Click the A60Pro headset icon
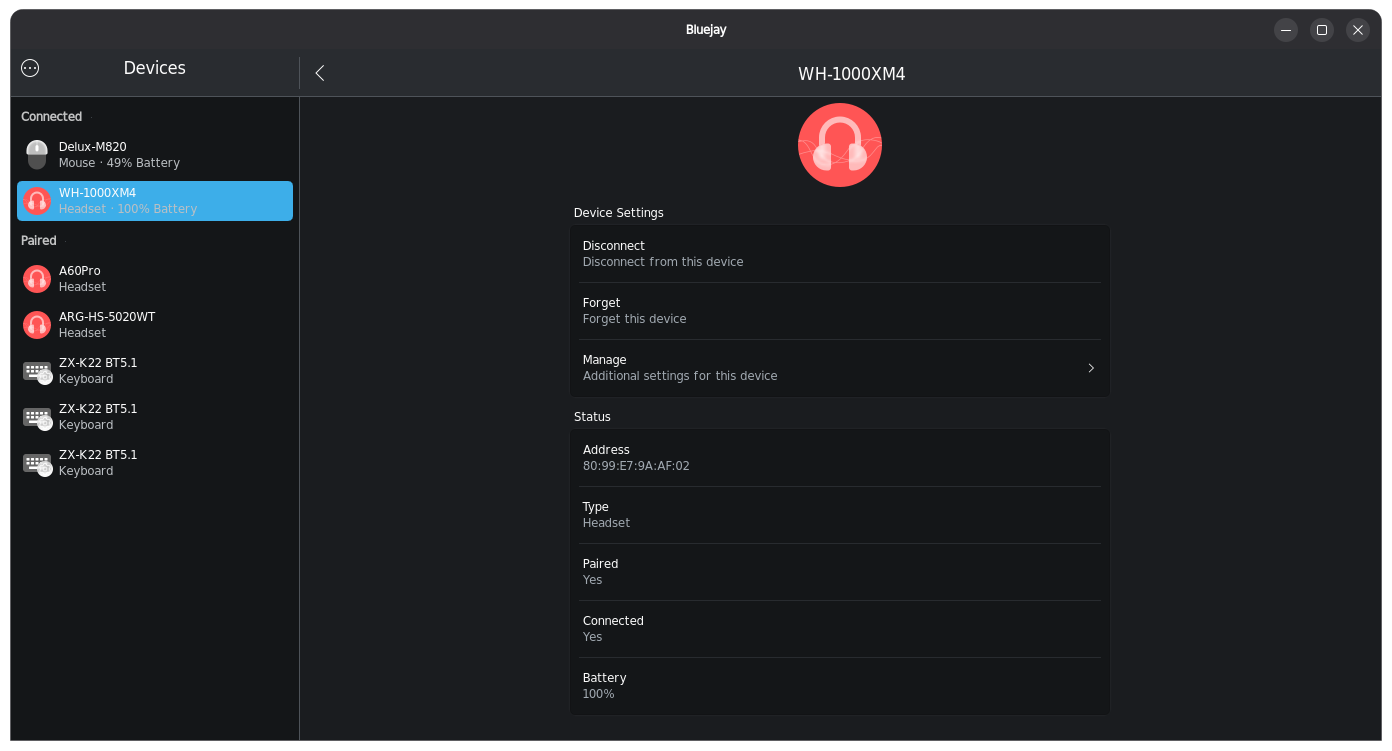Image resolution: width=1392 pixels, height=751 pixels. 37,279
